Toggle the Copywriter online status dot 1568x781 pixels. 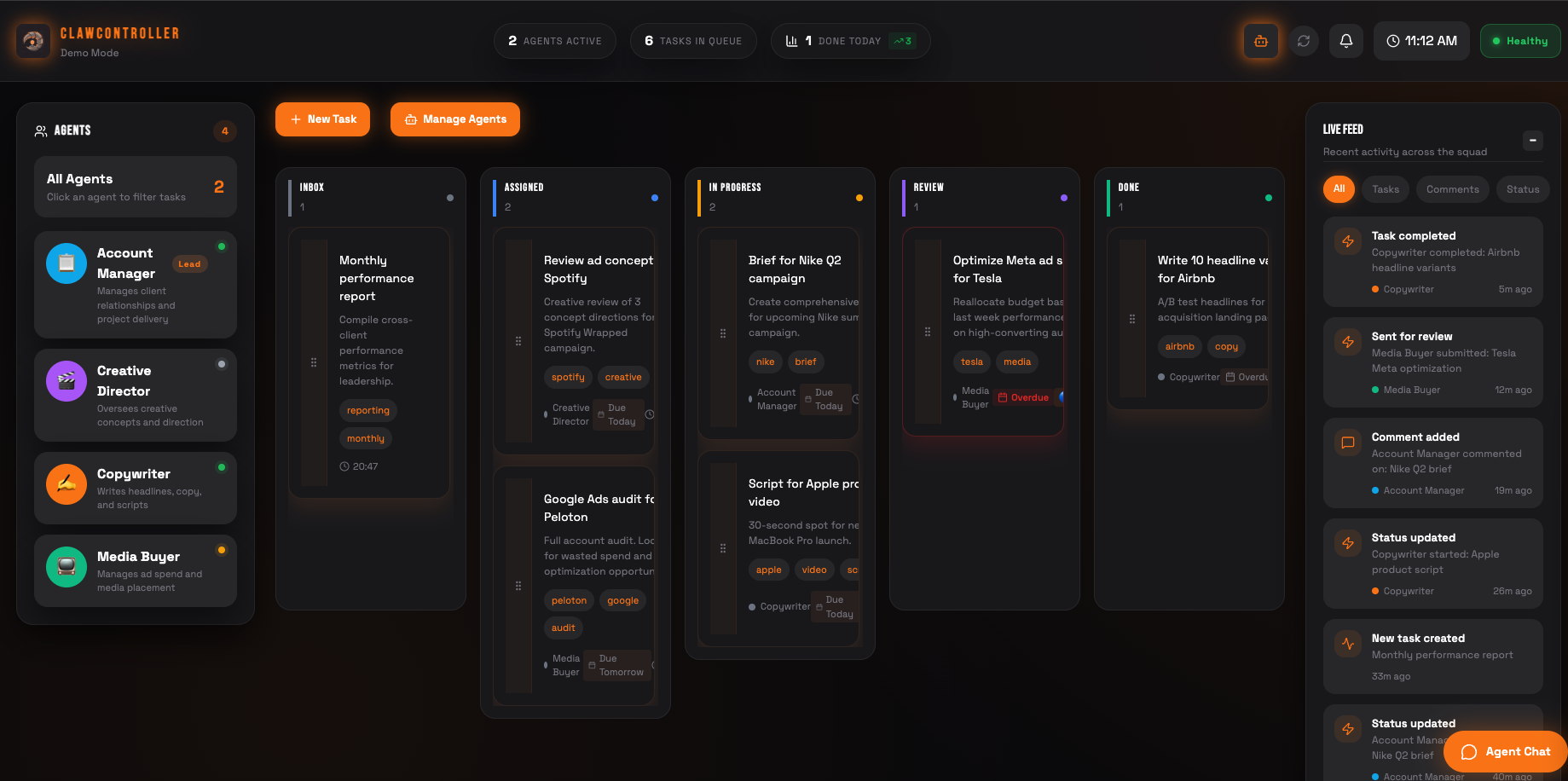[x=222, y=467]
